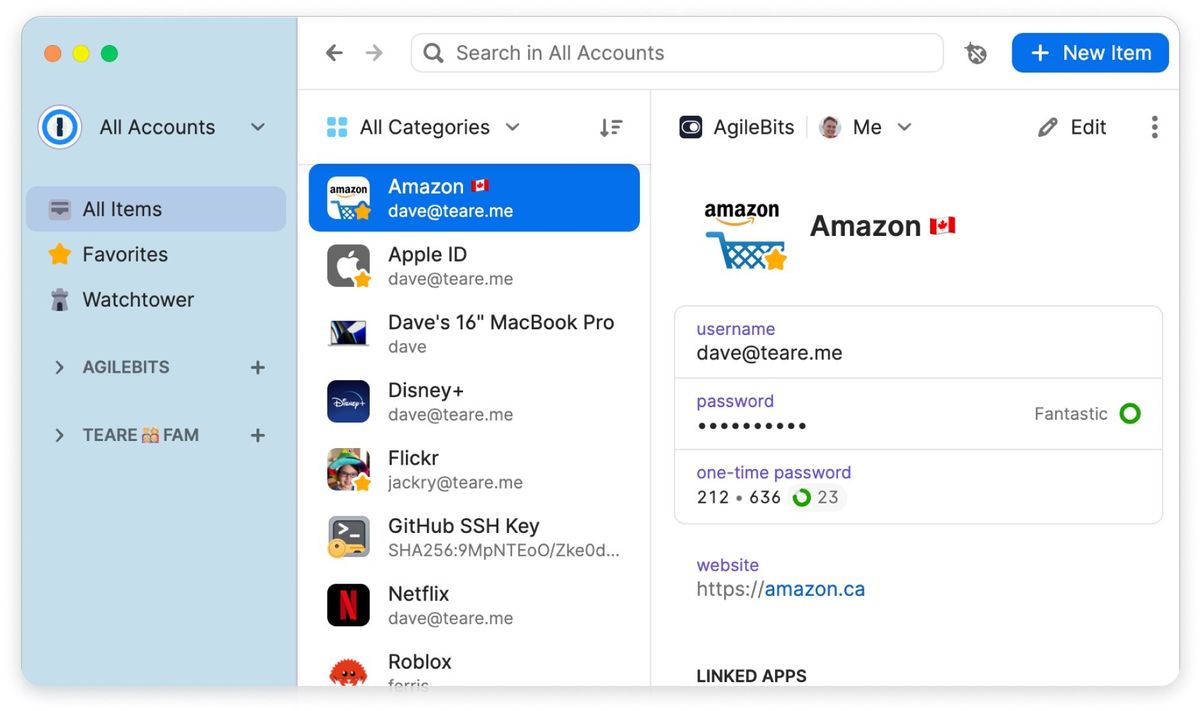Open the three-dot overflow menu
Viewport: 1200px width, 711px height.
point(1154,127)
